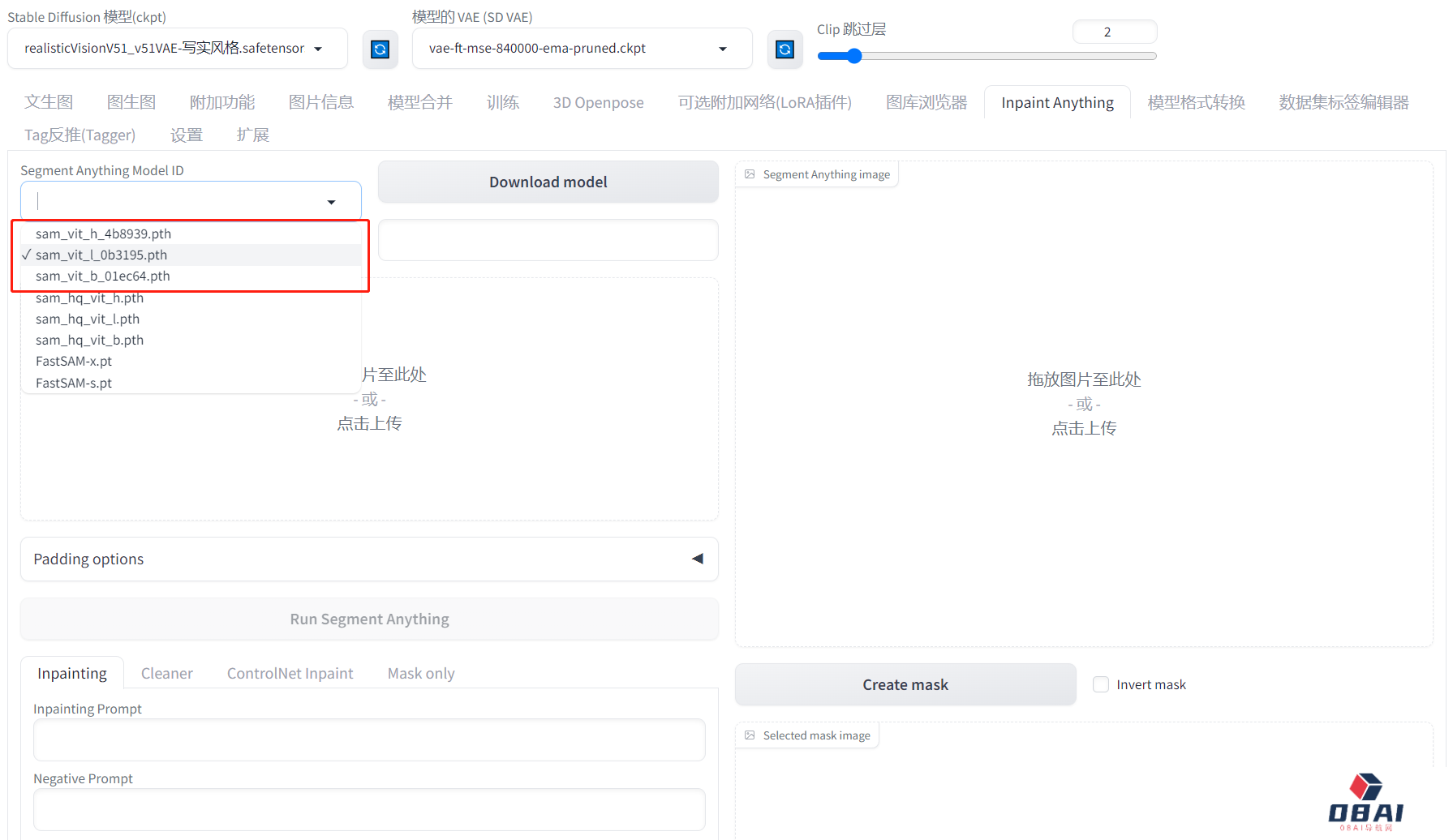This screenshot has width=1453, height=840.
Task: Select the FastSAM-x.pt model option
Action: coord(74,361)
